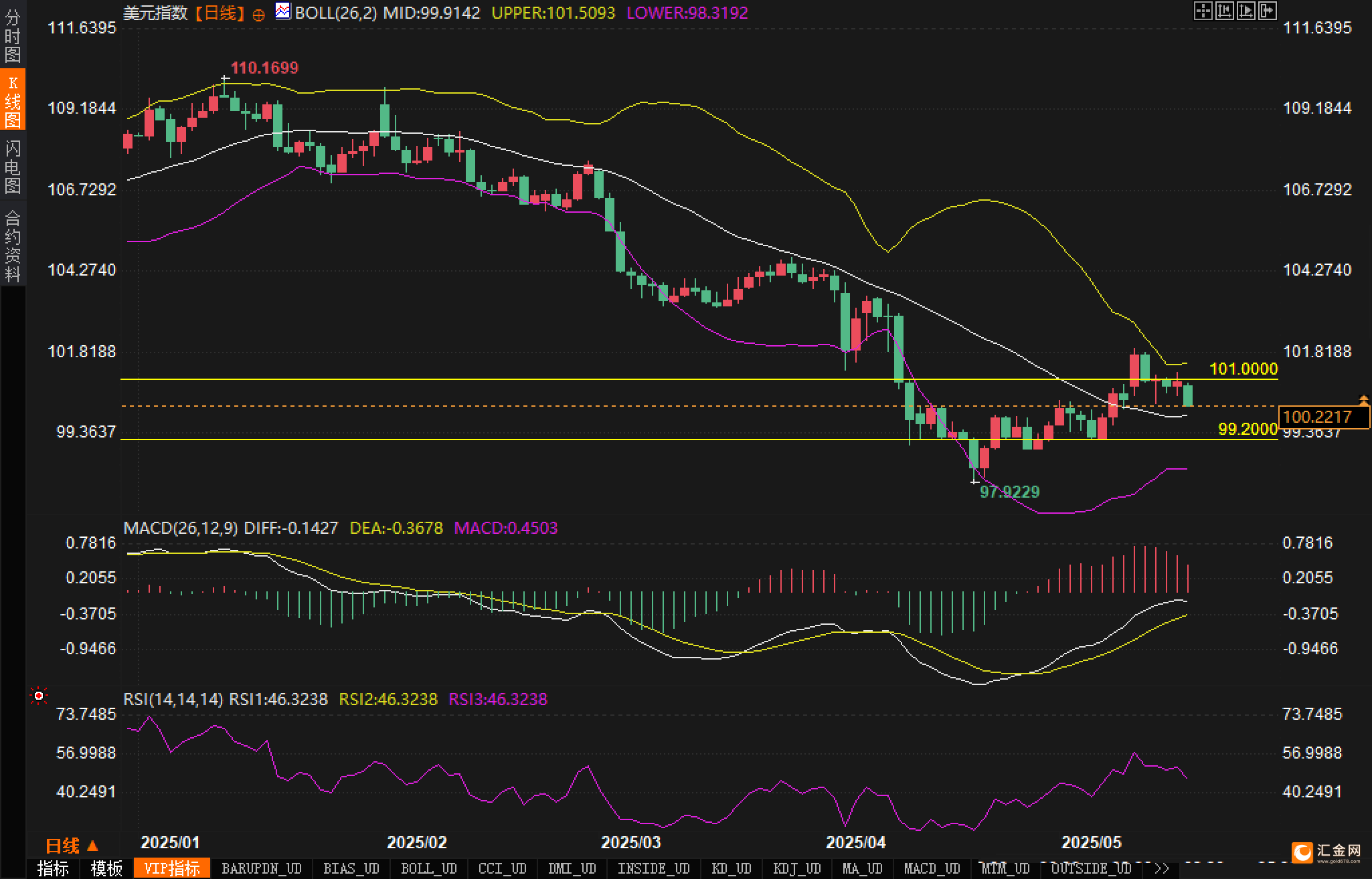Screen dimensions: 1372x879
Task: Click the chart shift-left axis icon
Action: point(1224,11)
